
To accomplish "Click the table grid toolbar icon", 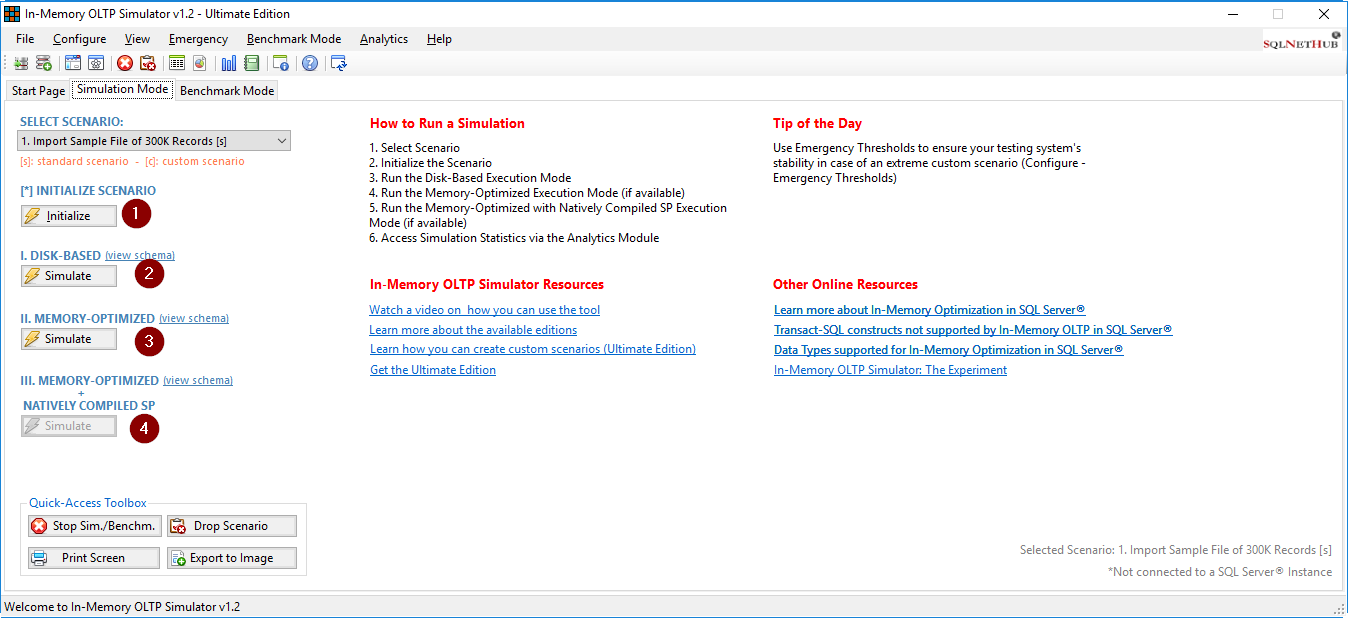I will pos(177,63).
